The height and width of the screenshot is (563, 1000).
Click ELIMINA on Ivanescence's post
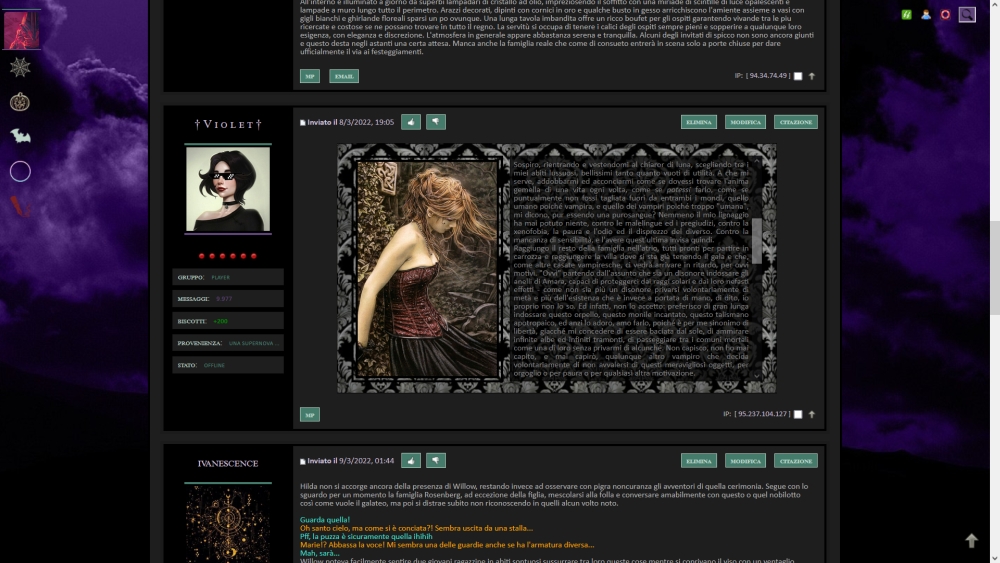(x=698, y=460)
